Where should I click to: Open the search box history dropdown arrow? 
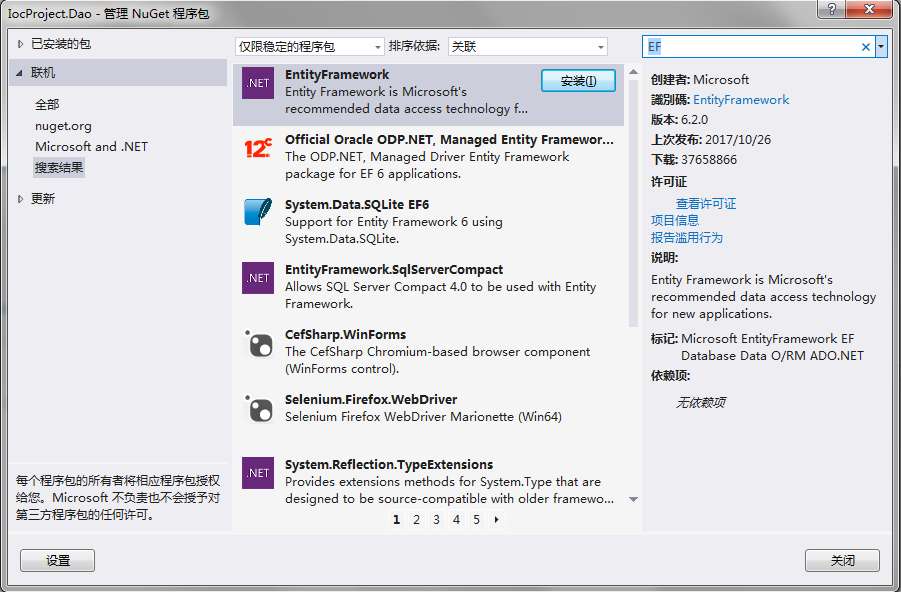pyautogui.click(x=881, y=47)
